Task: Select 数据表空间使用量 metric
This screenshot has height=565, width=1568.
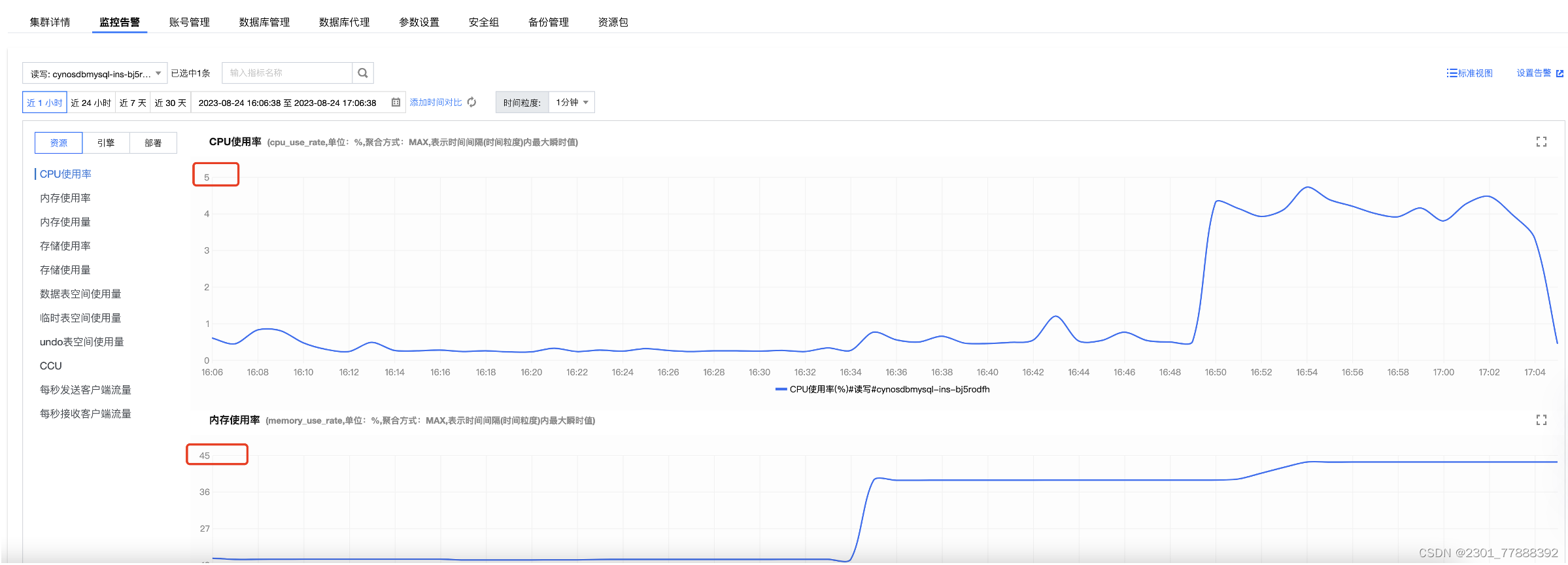Action: pyautogui.click(x=80, y=294)
